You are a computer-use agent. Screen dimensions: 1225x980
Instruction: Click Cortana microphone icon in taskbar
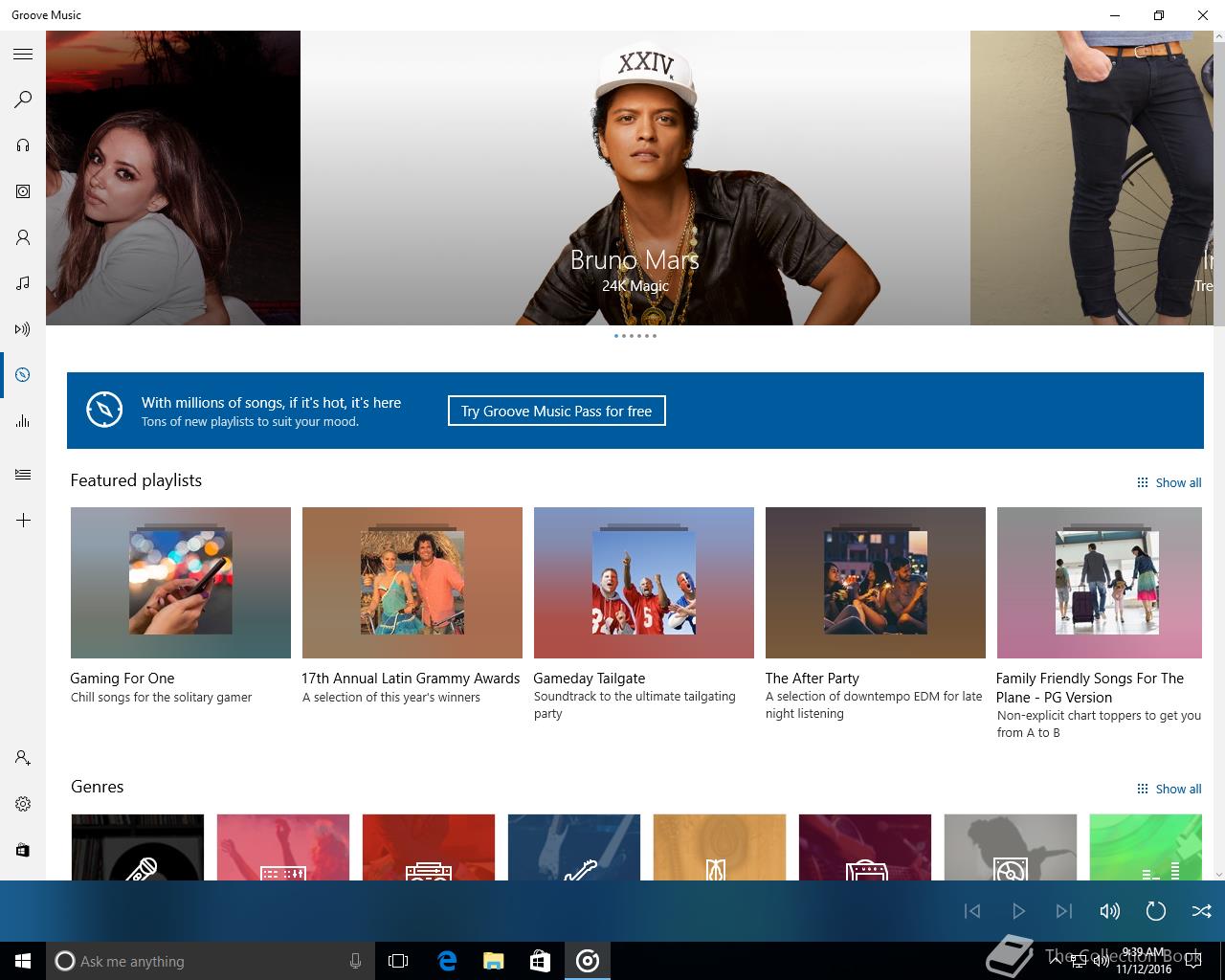[x=355, y=961]
